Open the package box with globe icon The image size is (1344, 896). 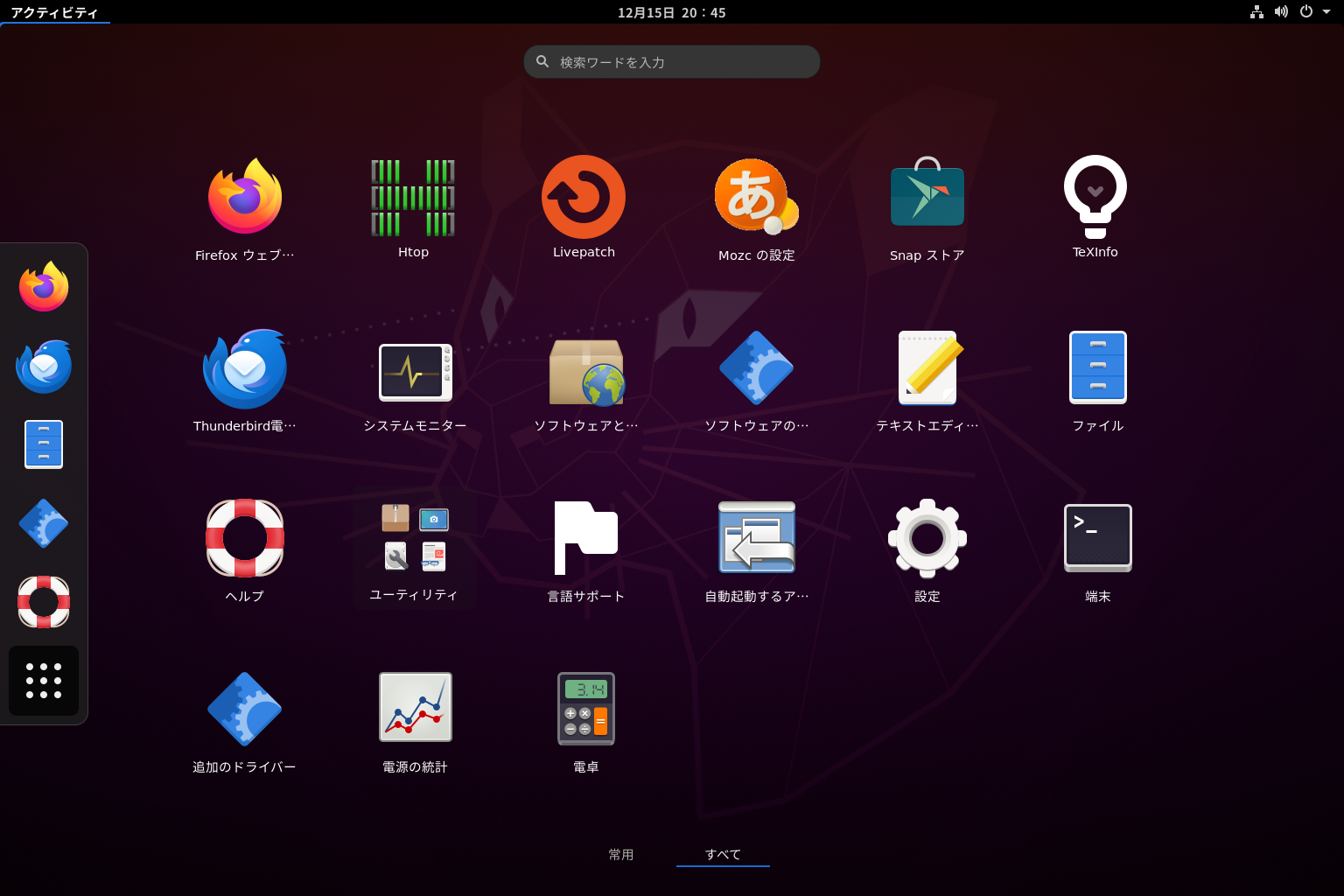tap(586, 372)
